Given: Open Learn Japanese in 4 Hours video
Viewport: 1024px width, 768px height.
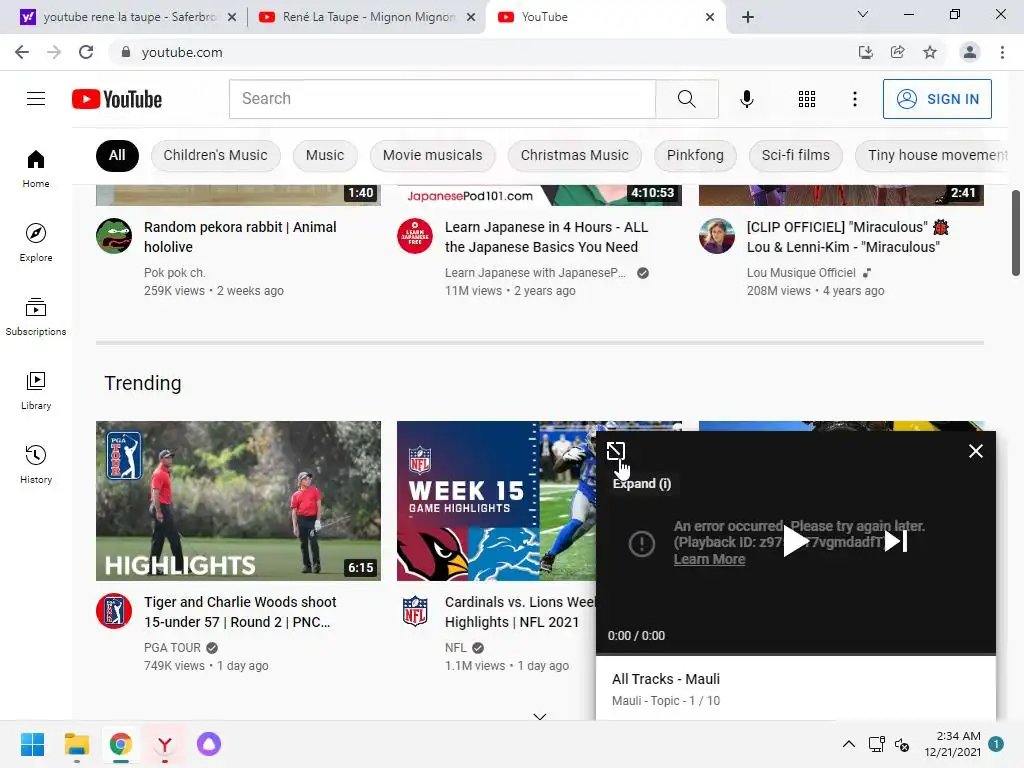Looking at the screenshot, I should click(x=546, y=237).
